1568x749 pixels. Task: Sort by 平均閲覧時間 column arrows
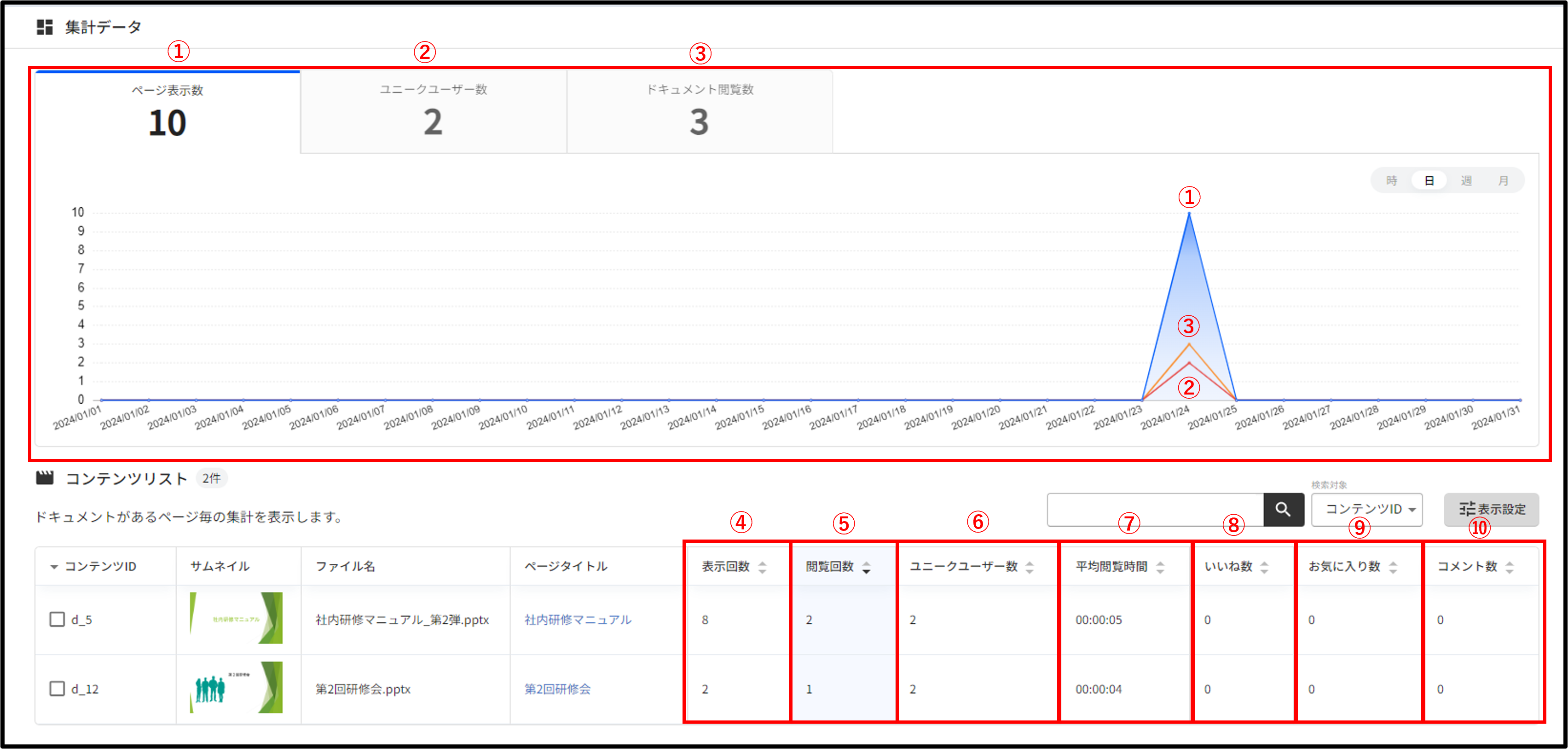tap(1160, 567)
